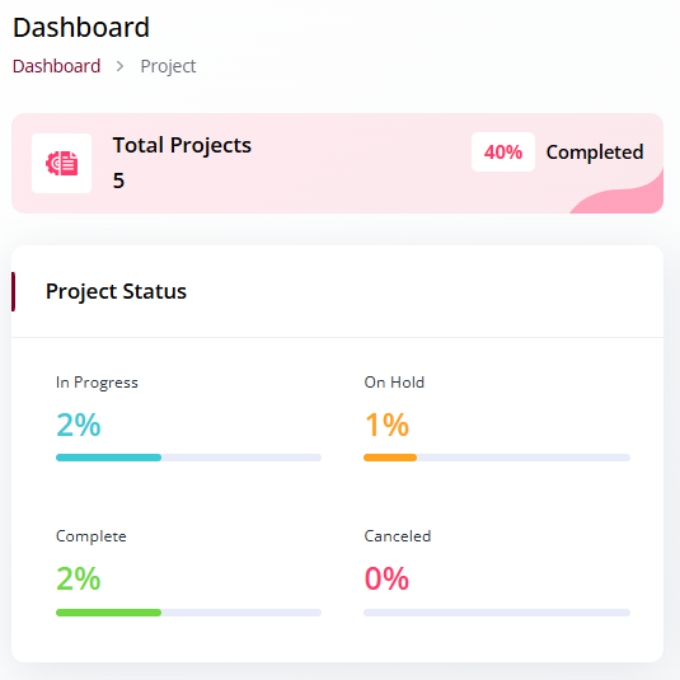
Task: Click the Project Status card heading
Action: point(116,291)
